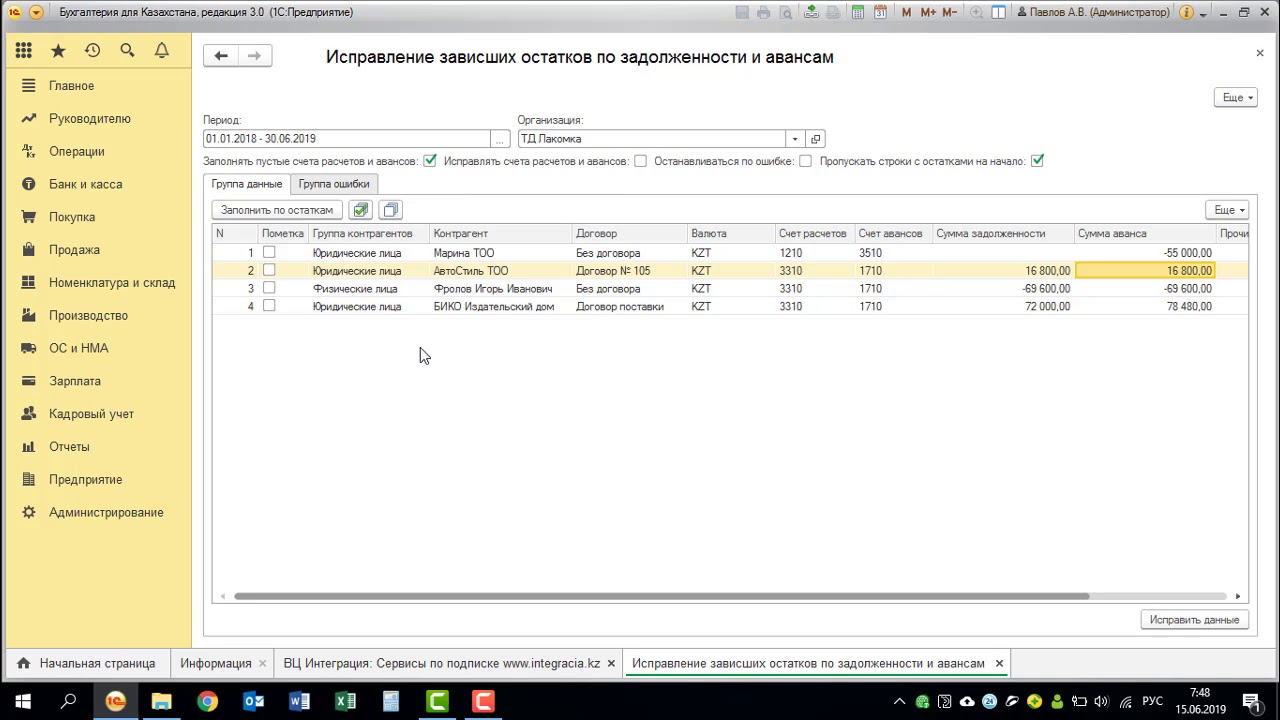Check the mark box for БИКО Издательский дом
This screenshot has height=720, width=1280.
coord(269,306)
